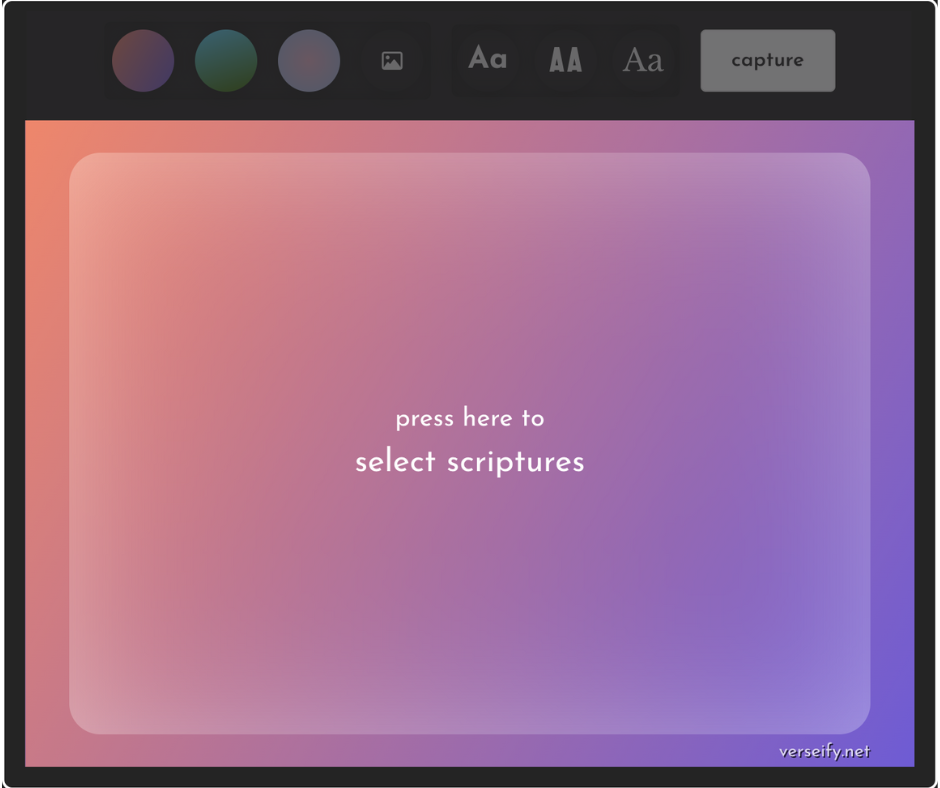Upload a custom picture via photo icon
The image size is (940, 788).
392,61
